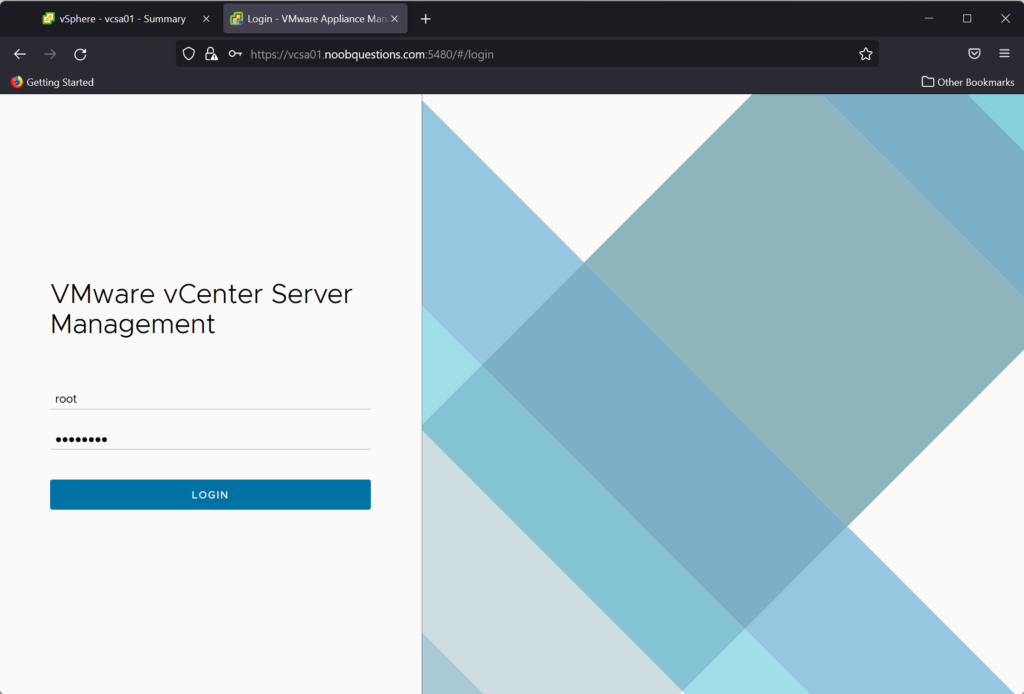Click the VMware vCenter Server Management heading
This screenshot has height=694, width=1024.
click(x=201, y=309)
